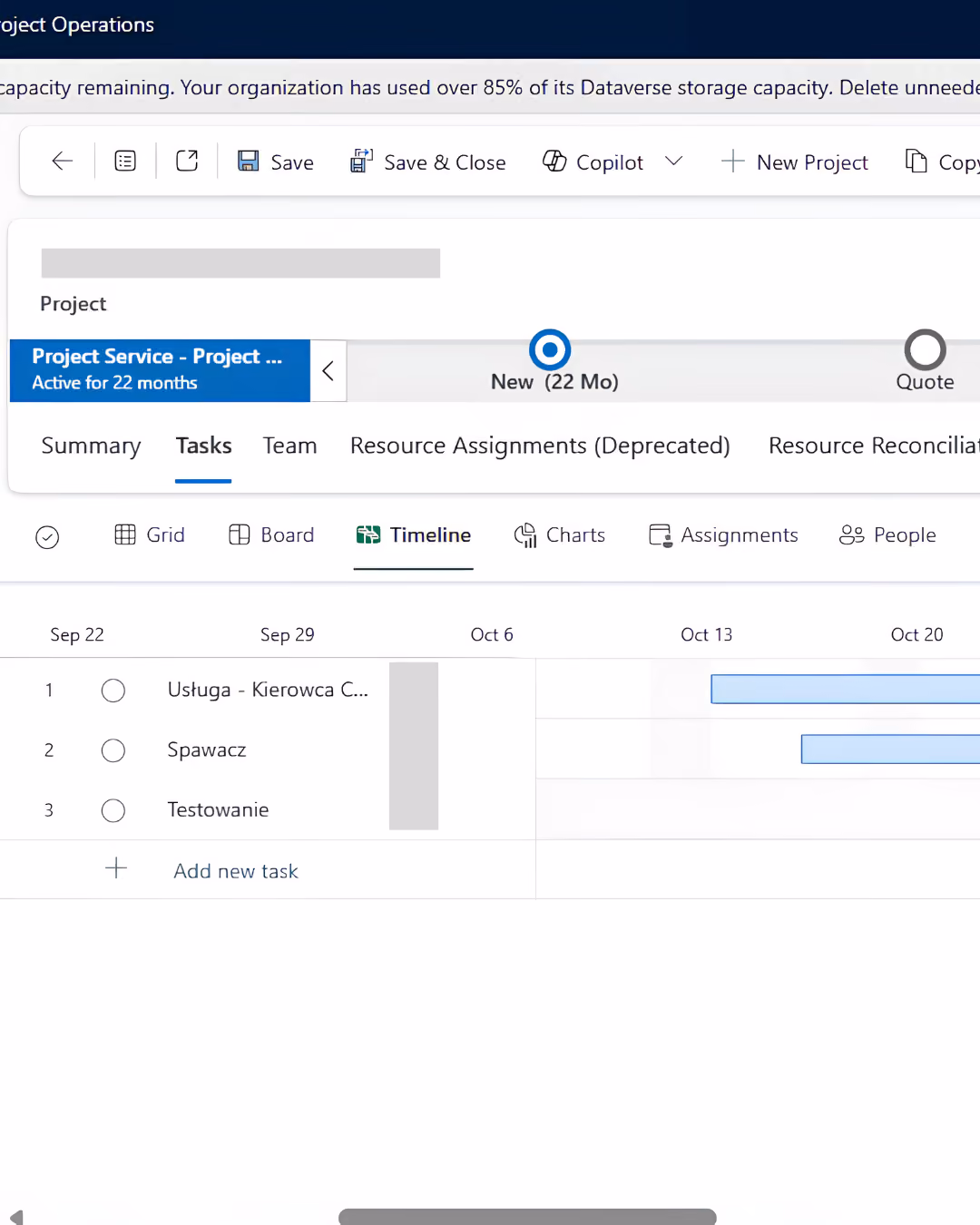This screenshot has height=1225, width=980.
Task: Go back using the left arrow icon
Action: pyautogui.click(x=62, y=162)
